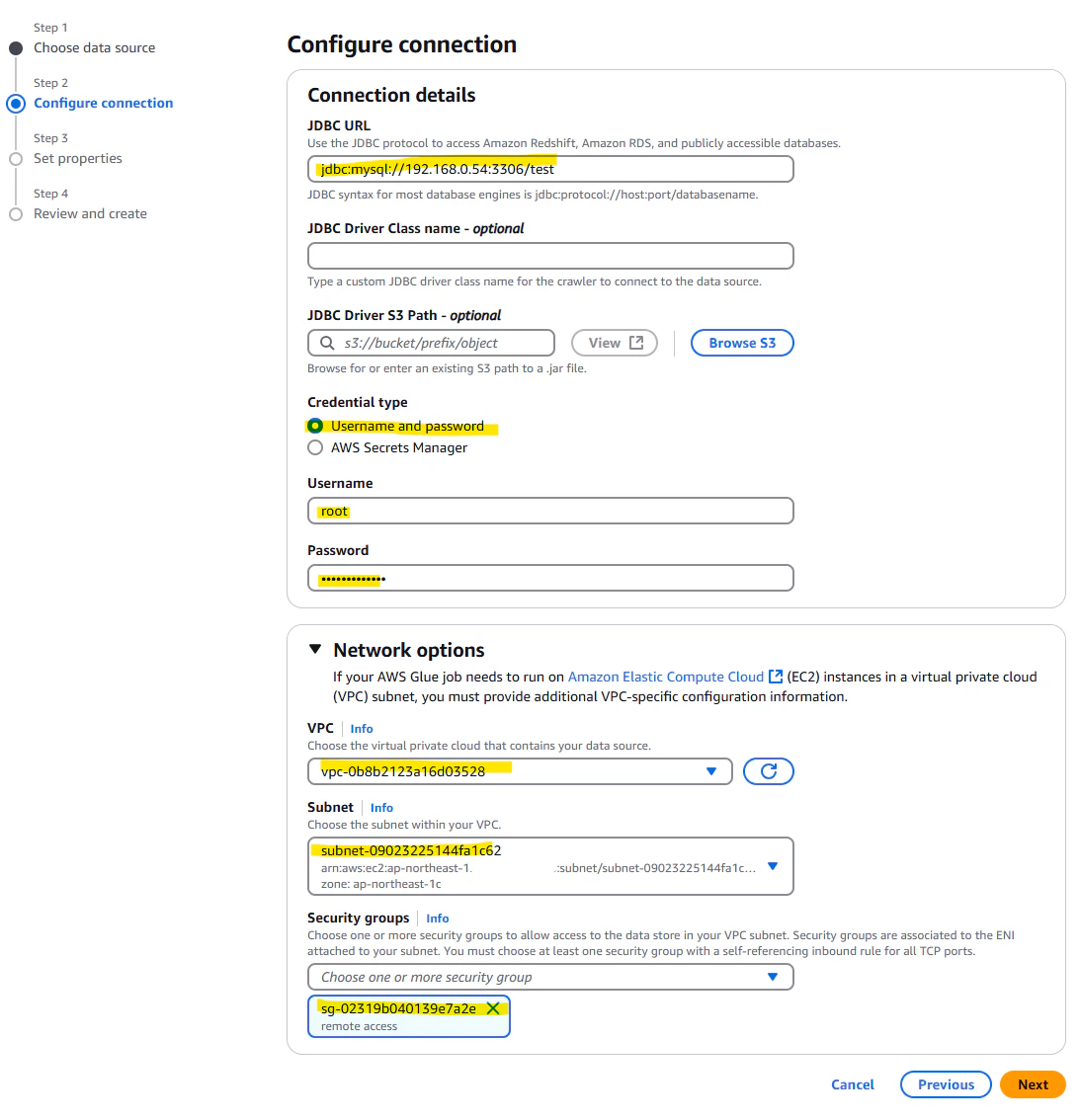Select AWS Secrets Manager credential type
Image resolution: width=1080 pixels, height=1120 pixels.
point(315,447)
